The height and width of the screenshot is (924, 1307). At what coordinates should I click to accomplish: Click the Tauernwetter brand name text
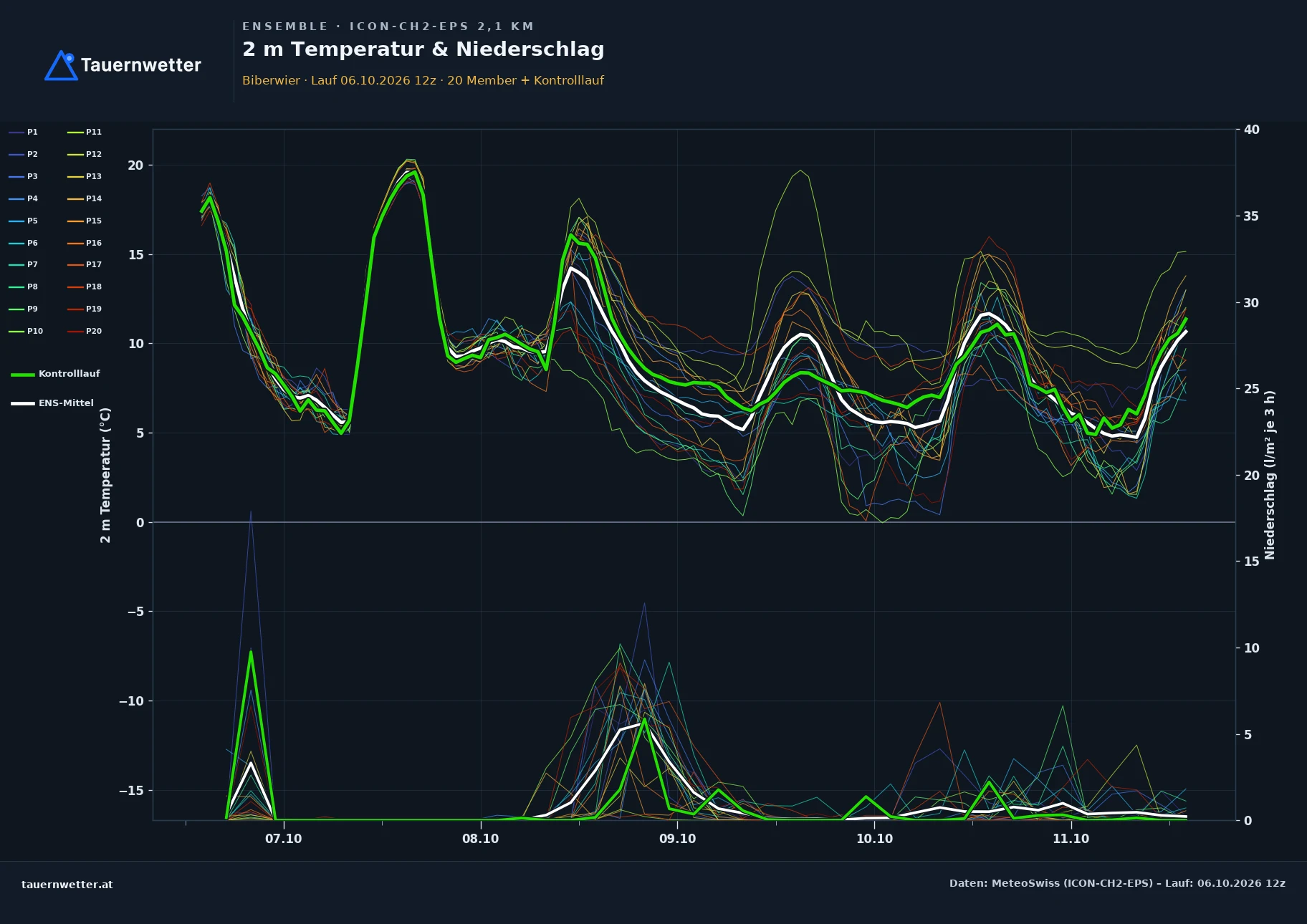point(141,65)
